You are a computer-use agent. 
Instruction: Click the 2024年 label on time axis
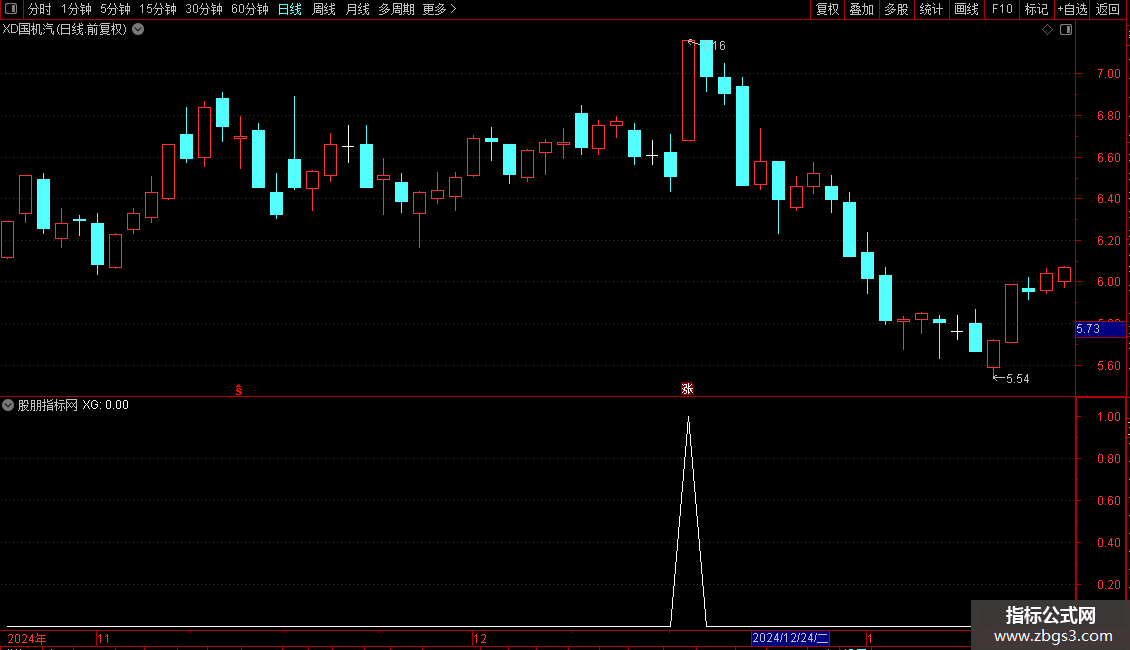tap(27, 638)
